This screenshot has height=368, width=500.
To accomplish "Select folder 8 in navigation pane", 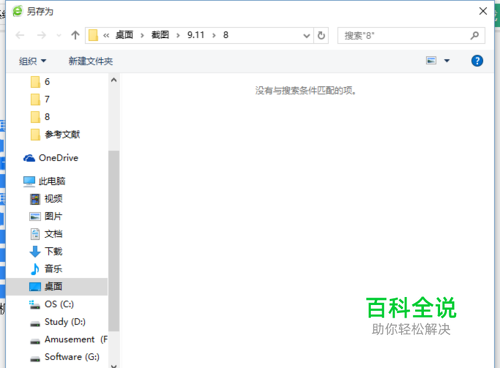I will pos(47,117).
